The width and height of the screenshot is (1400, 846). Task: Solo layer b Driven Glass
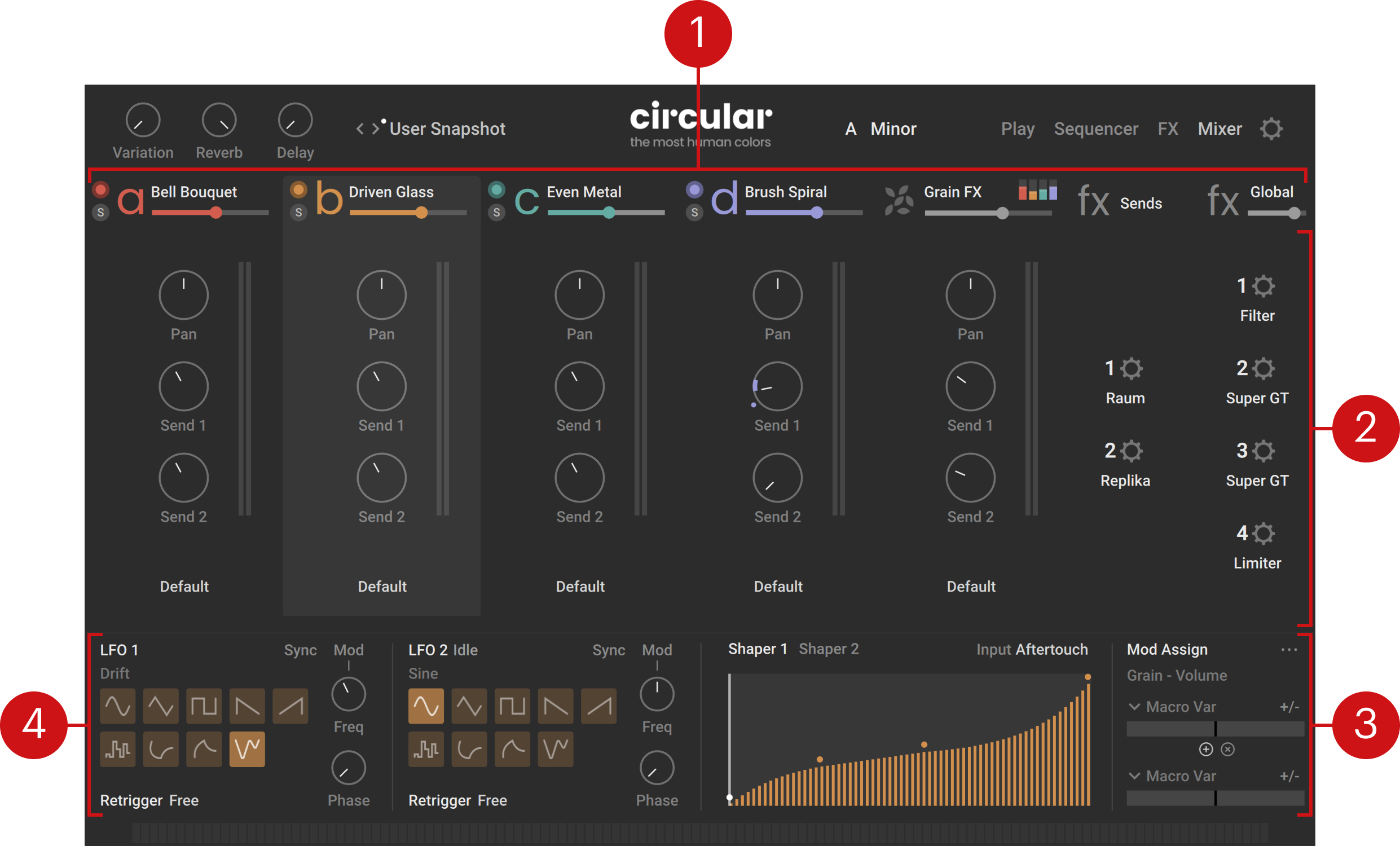[298, 213]
